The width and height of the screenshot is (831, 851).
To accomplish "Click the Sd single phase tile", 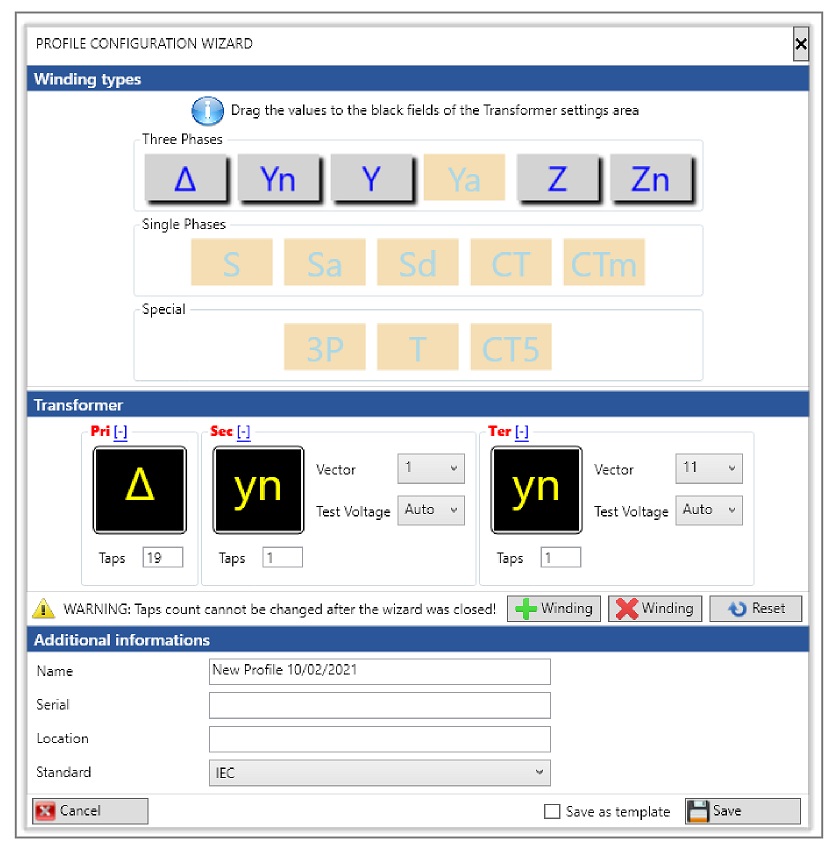I will tap(418, 262).
